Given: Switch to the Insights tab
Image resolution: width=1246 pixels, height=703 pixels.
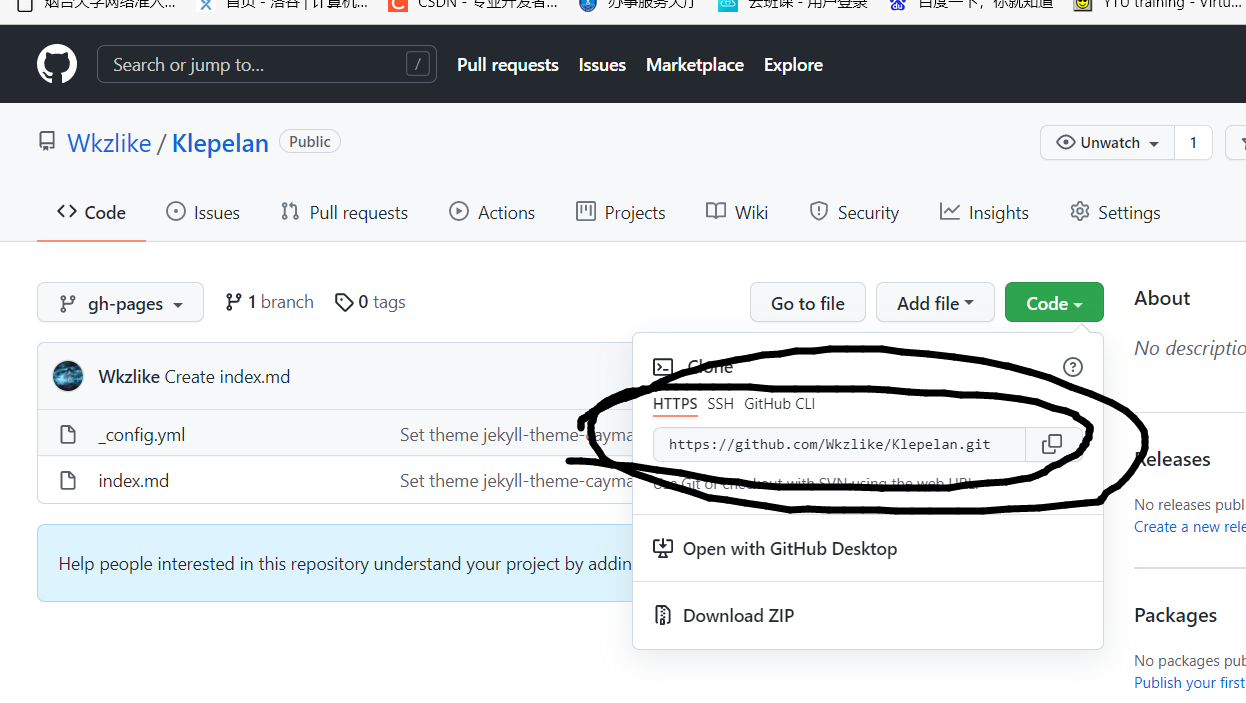Looking at the screenshot, I should (984, 212).
